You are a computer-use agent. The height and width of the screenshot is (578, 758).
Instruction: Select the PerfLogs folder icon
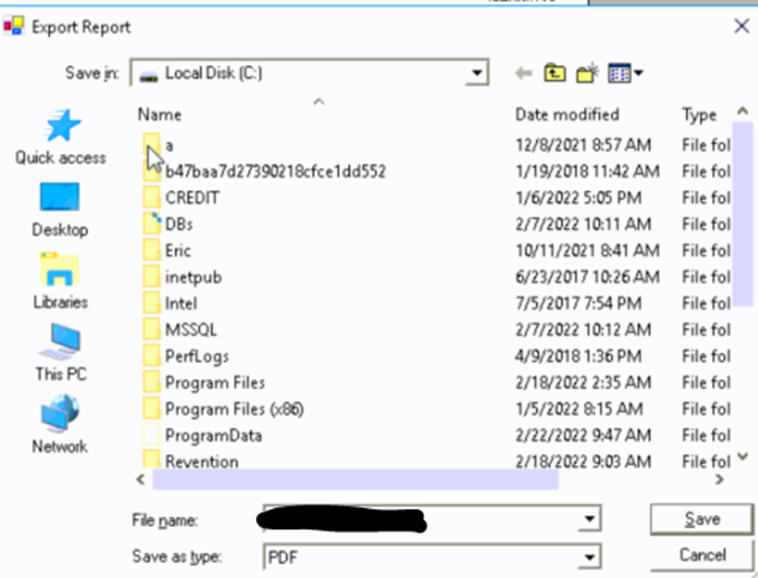point(151,356)
